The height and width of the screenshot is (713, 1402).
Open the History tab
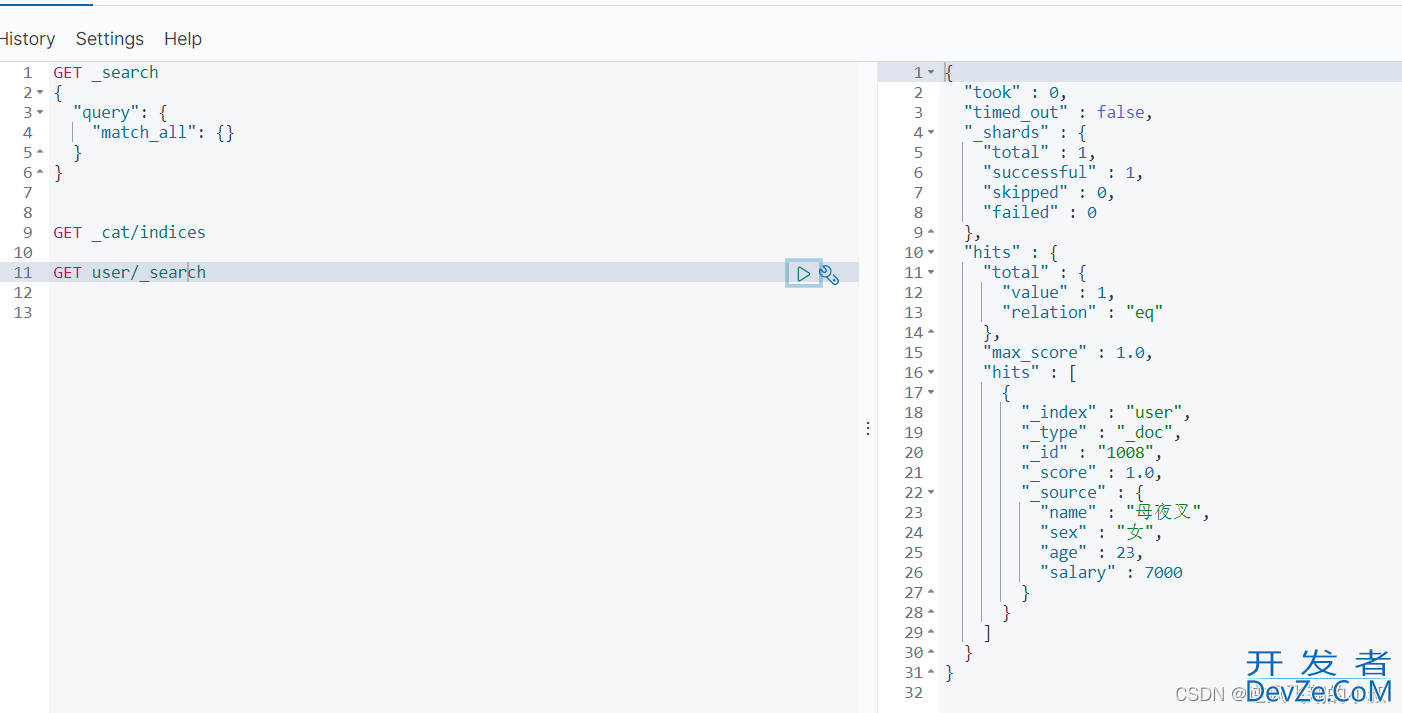[27, 39]
